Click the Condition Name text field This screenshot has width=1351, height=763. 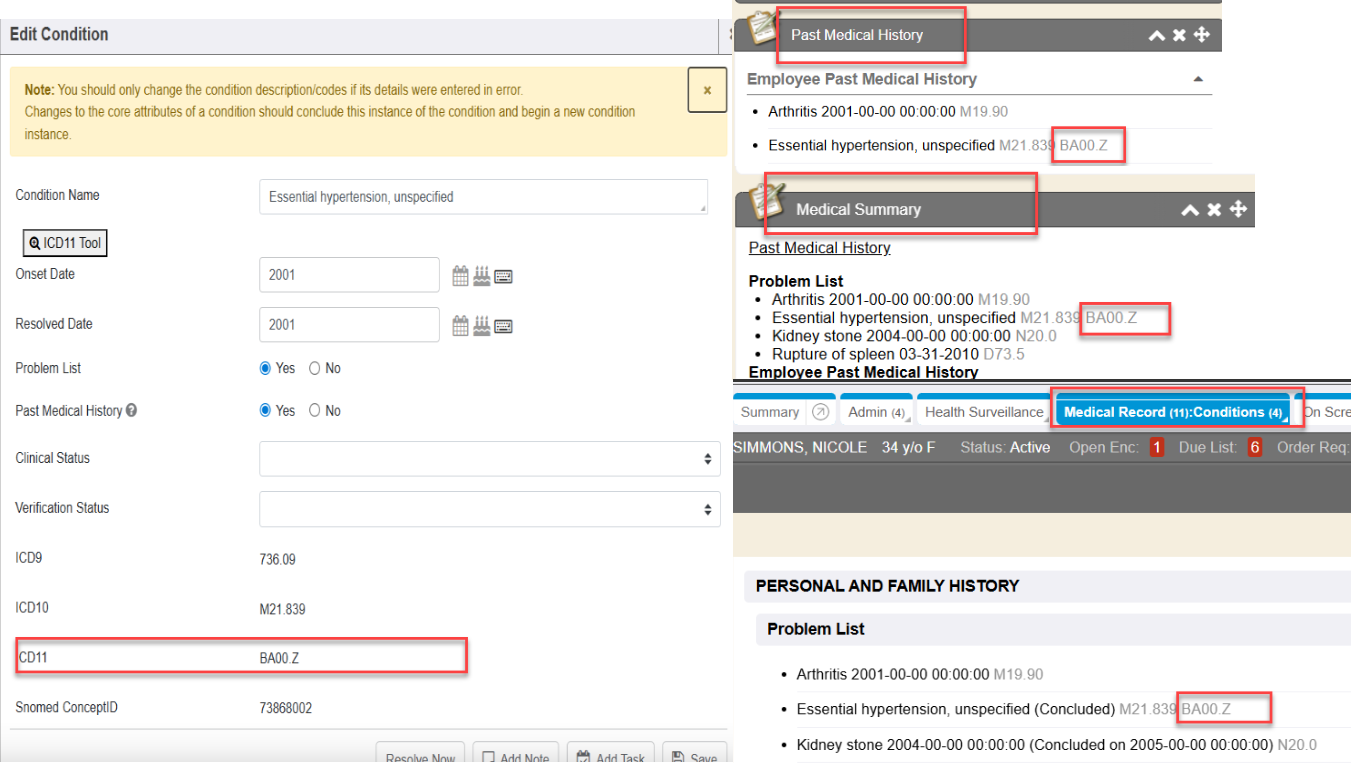coord(482,197)
